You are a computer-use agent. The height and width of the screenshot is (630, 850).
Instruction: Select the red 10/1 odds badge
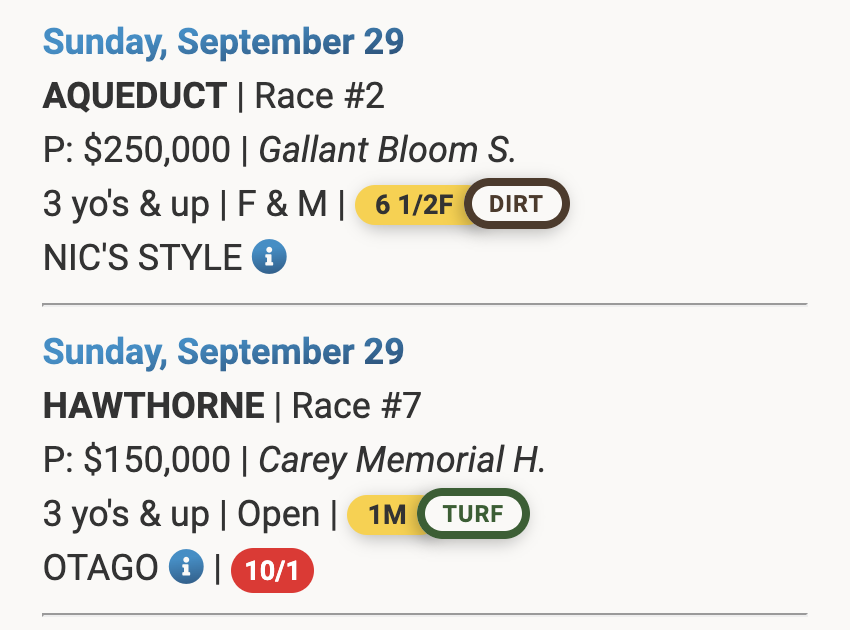(272, 570)
